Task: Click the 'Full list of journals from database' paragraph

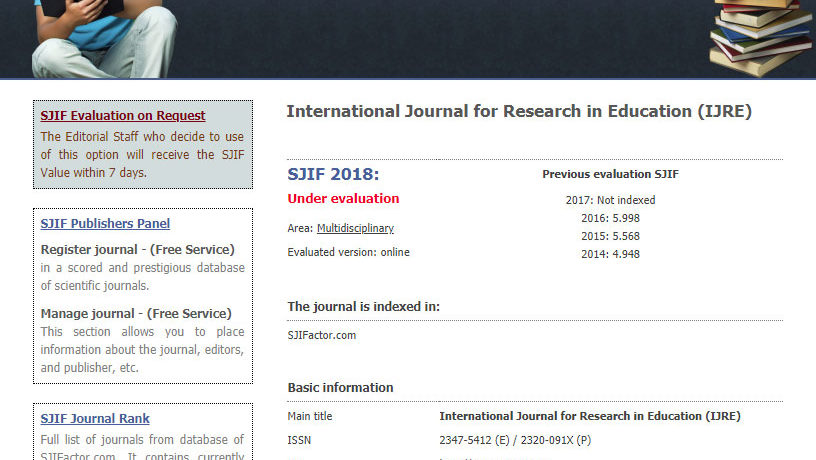Action: click(142, 448)
